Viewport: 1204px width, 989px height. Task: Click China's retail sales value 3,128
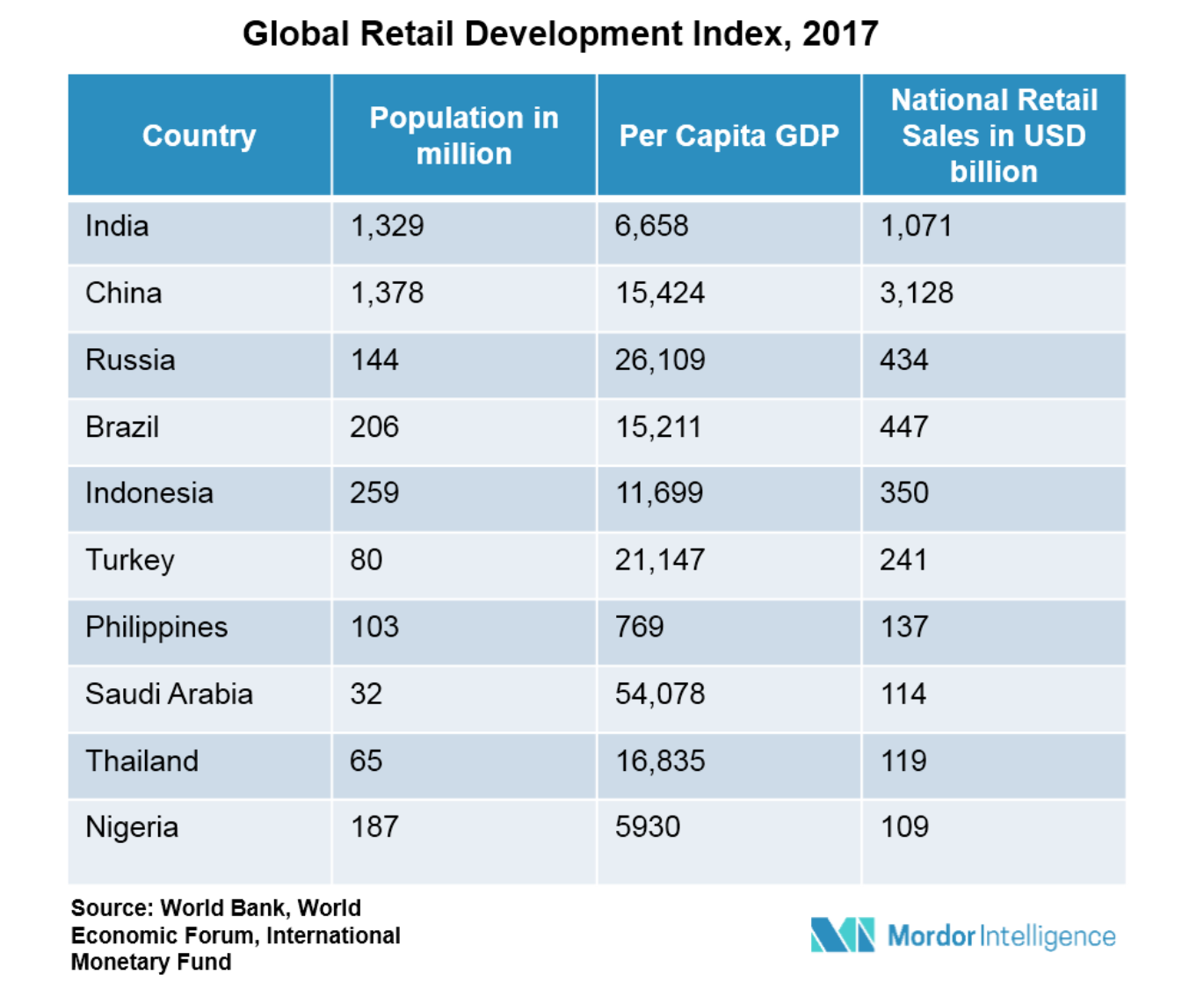(918, 294)
